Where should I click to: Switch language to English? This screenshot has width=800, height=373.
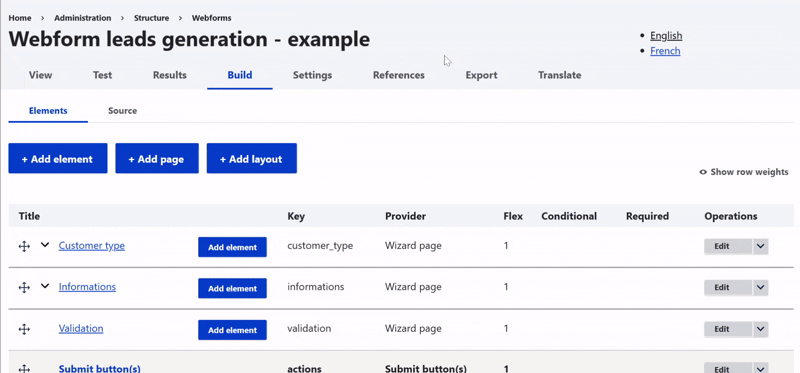(x=666, y=36)
